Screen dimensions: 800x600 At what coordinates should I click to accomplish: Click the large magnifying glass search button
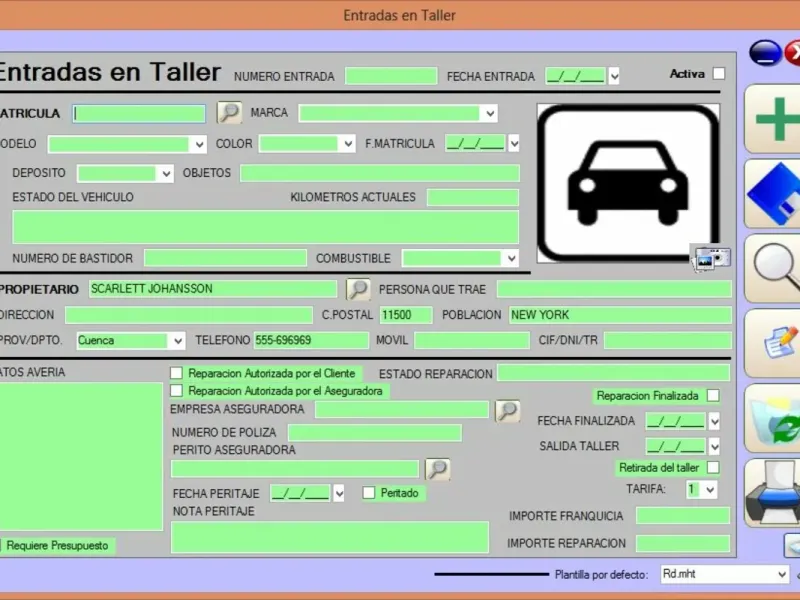[x=772, y=268]
